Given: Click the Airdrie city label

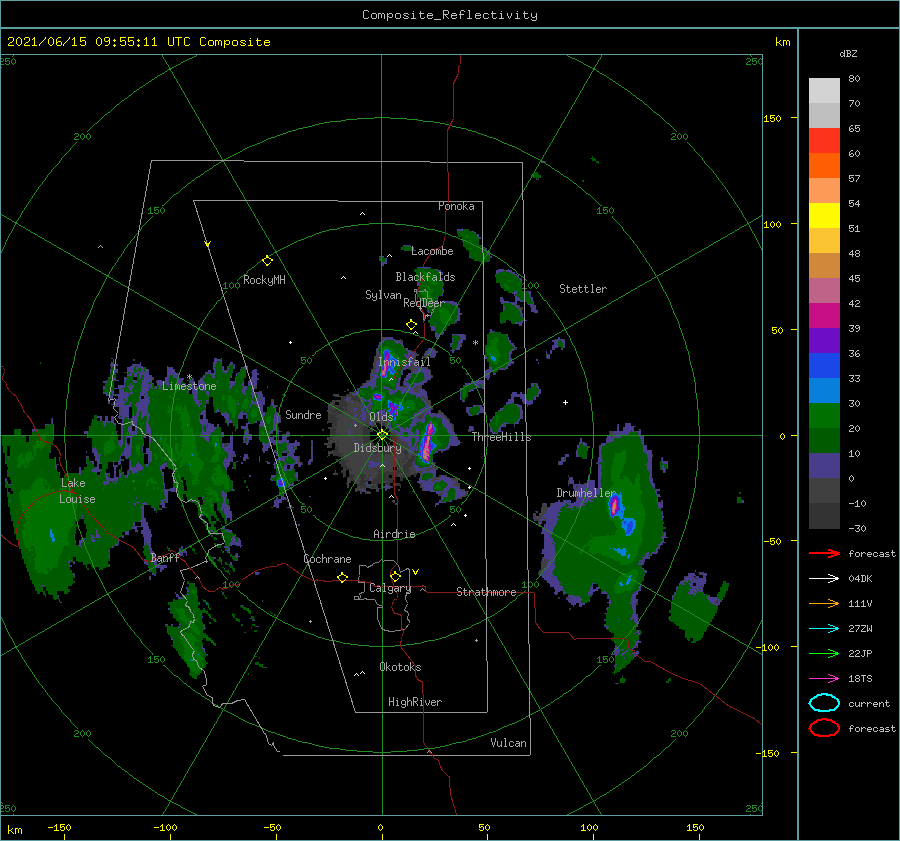Looking at the screenshot, I should tap(394, 534).
